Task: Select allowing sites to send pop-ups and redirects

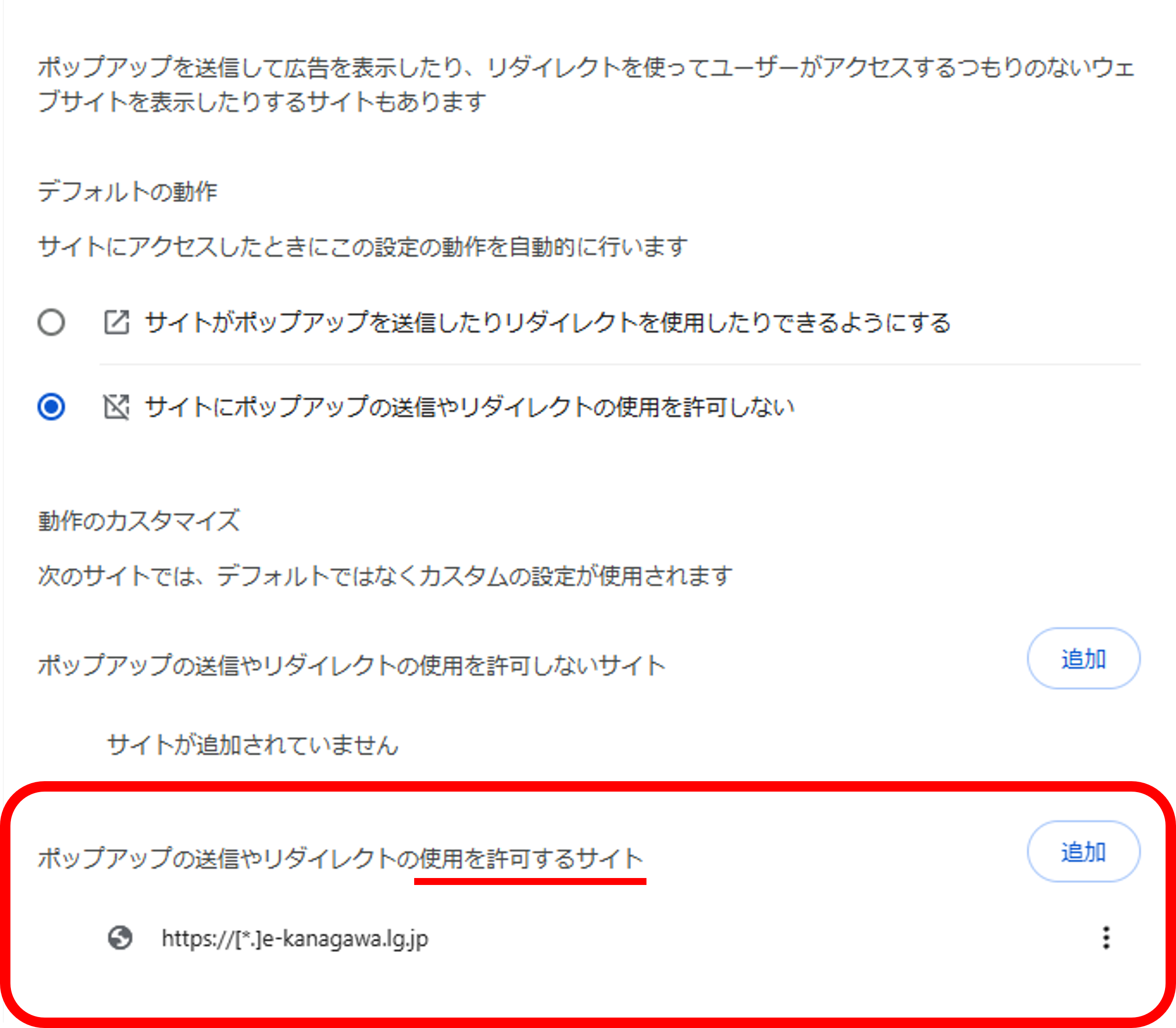Action: (51, 322)
